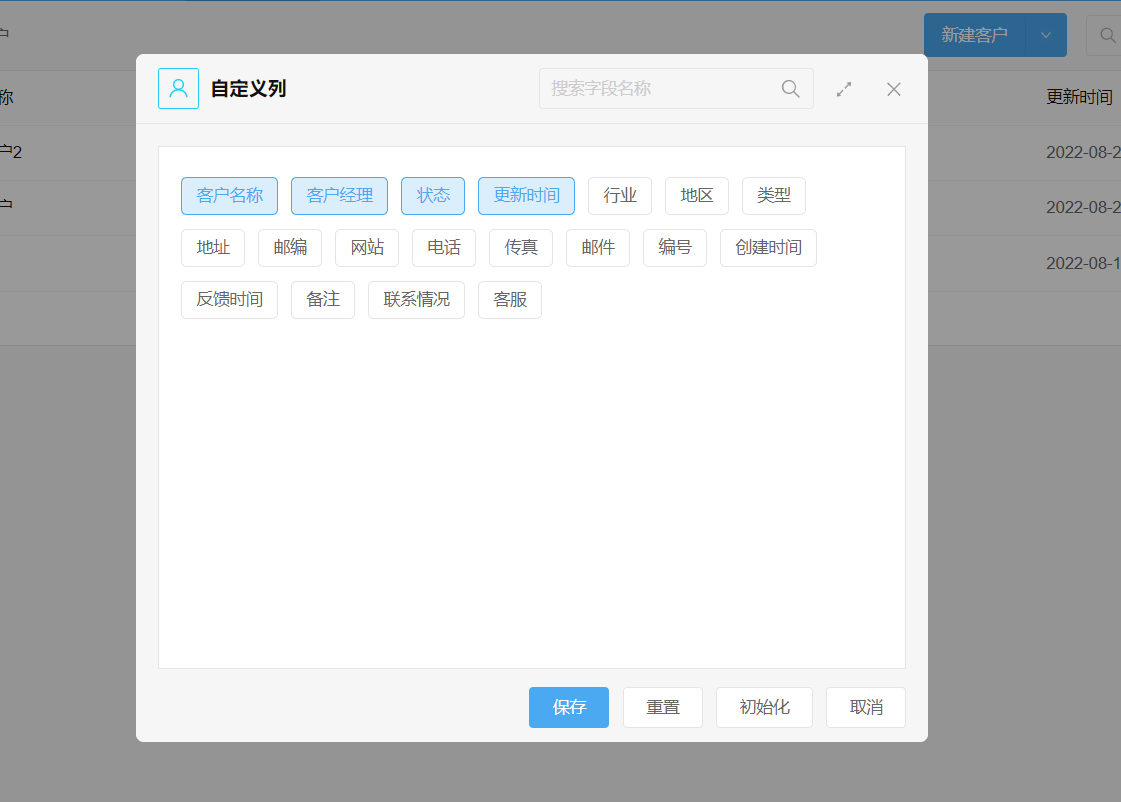
Task: Enable the 联系情况 column tag
Action: click(x=416, y=300)
